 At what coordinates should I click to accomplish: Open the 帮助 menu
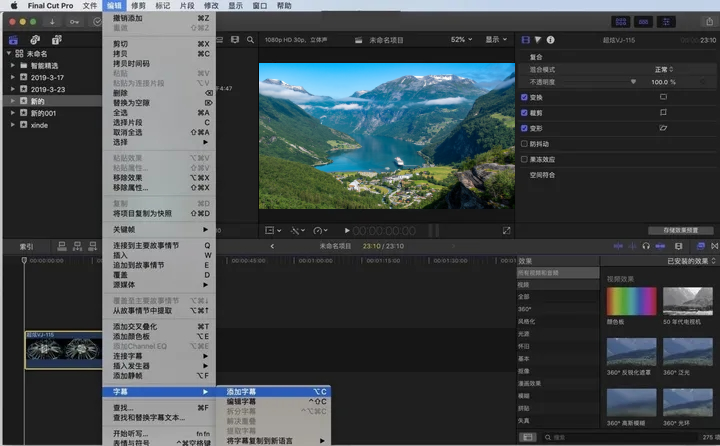click(x=284, y=6)
